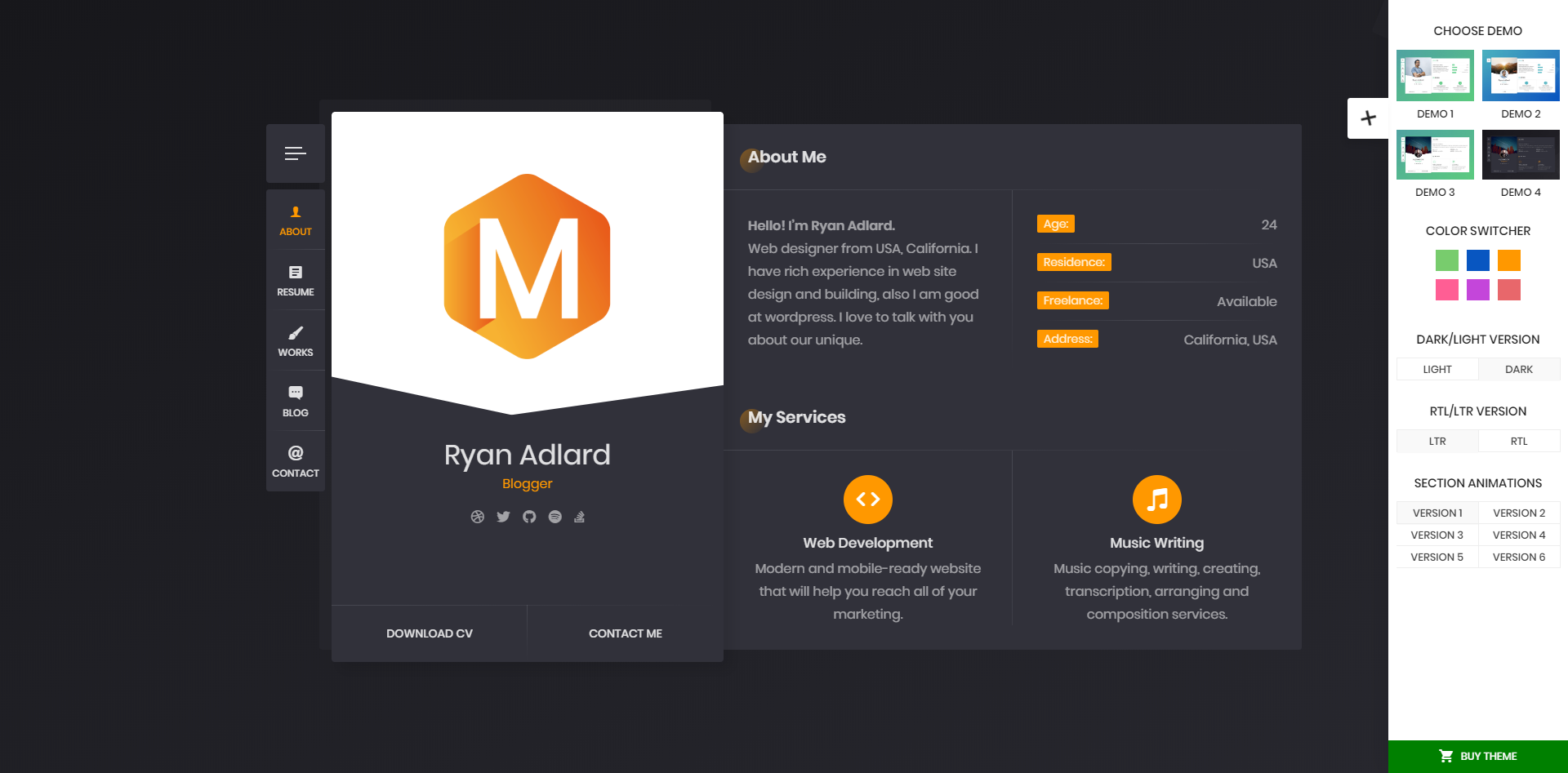1568x773 pixels.
Task: Switch to the DARK version
Action: [x=1519, y=370]
